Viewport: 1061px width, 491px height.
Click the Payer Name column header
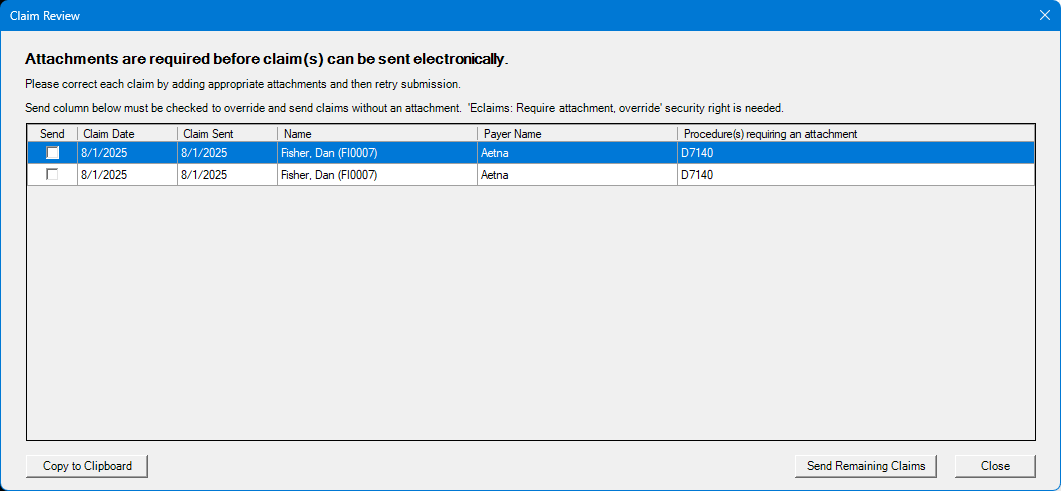pos(577,134)
